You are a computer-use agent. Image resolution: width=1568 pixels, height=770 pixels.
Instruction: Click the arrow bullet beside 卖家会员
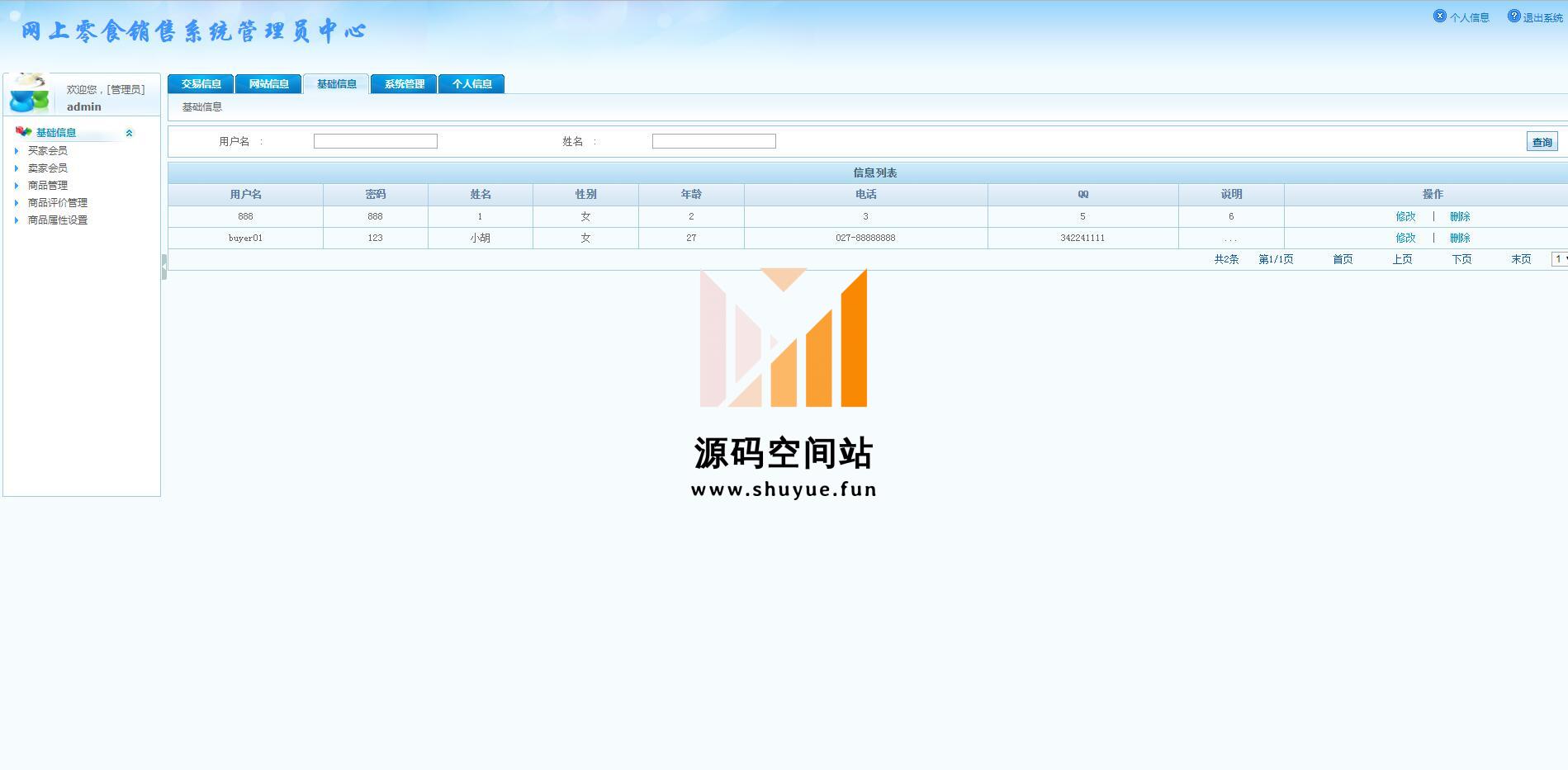tap(17, 168)
